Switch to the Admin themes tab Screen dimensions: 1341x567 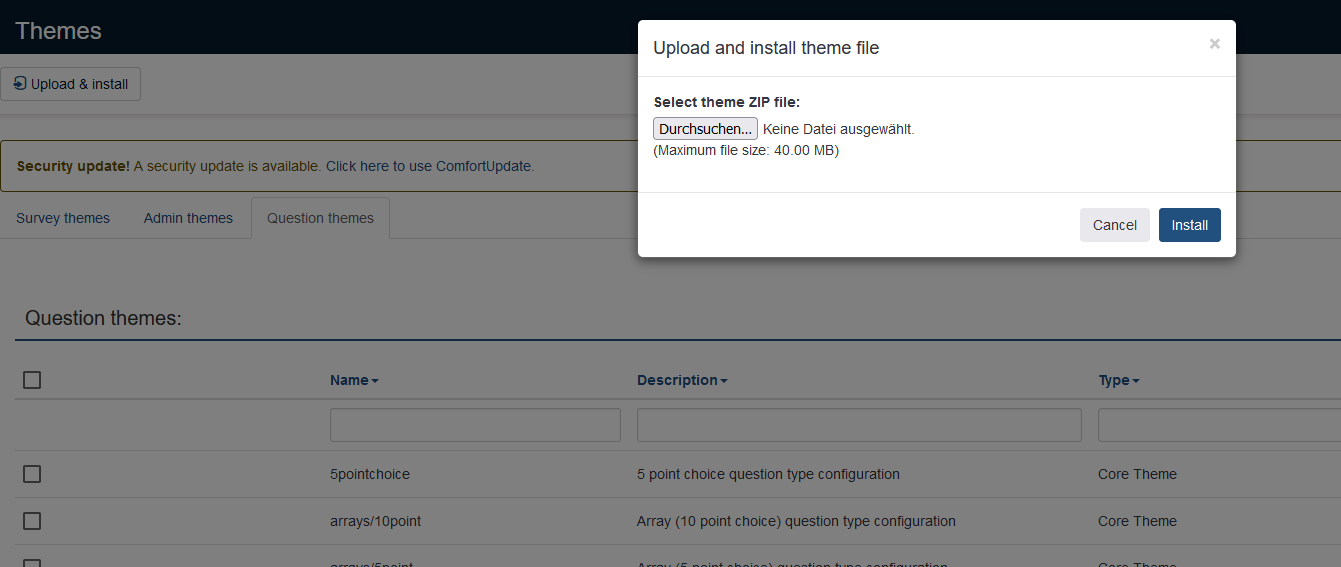(x=188, y=218)
